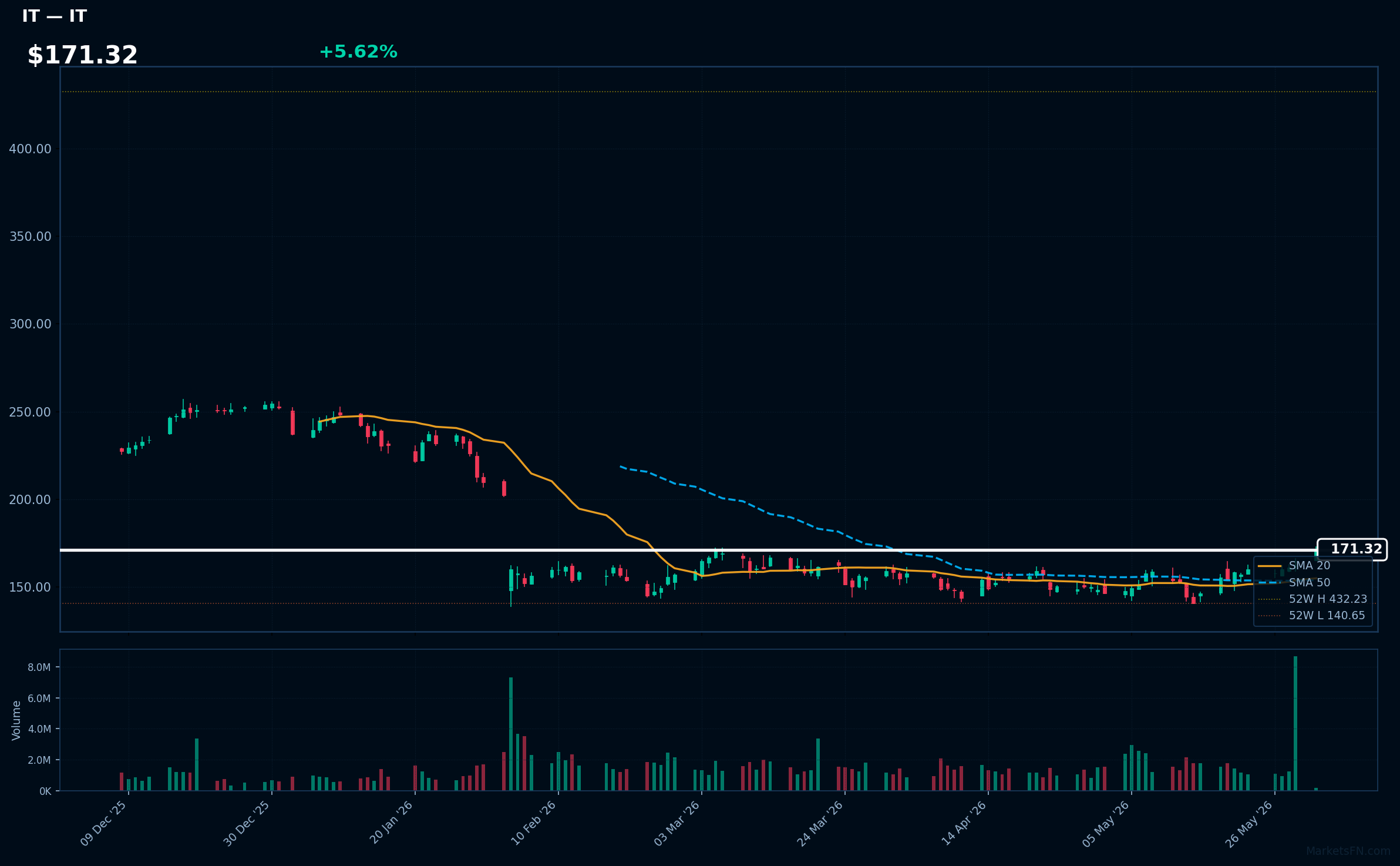Click the 250.00 price axis label
The image size is (1400, 866).
(x=30, y=412)
